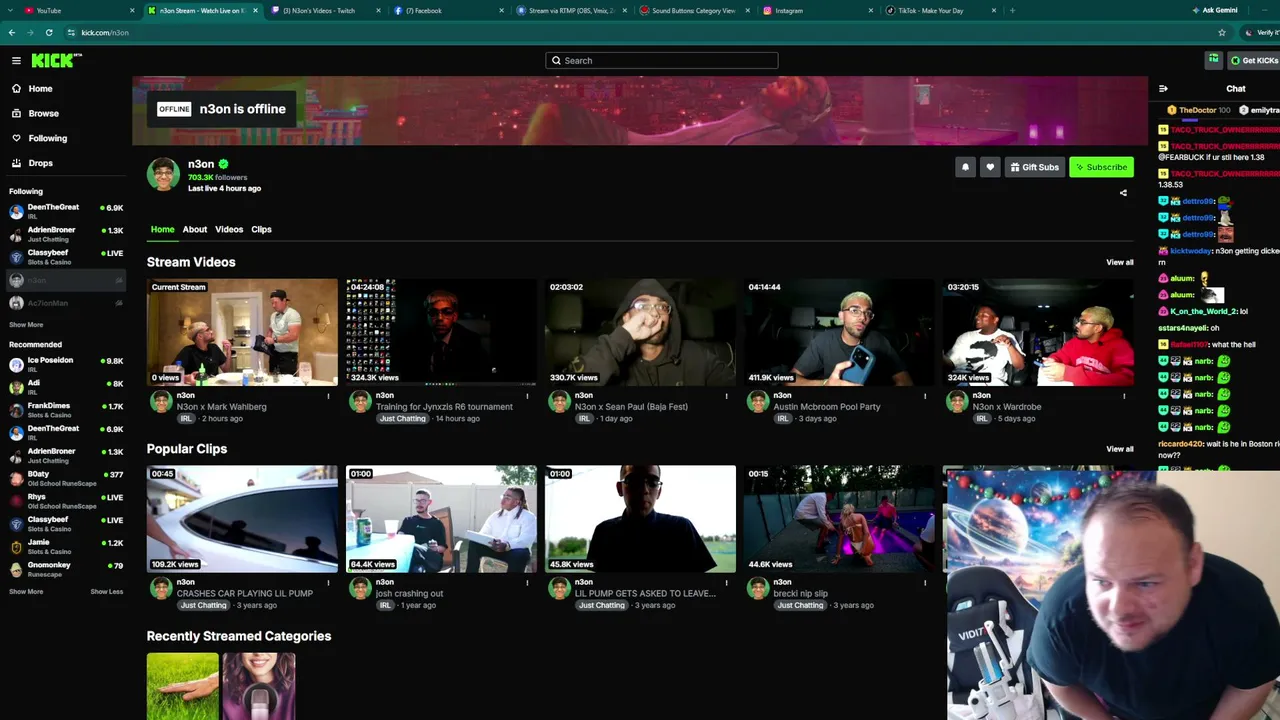Open options menu for Crashes Car clip

(328, 583)
